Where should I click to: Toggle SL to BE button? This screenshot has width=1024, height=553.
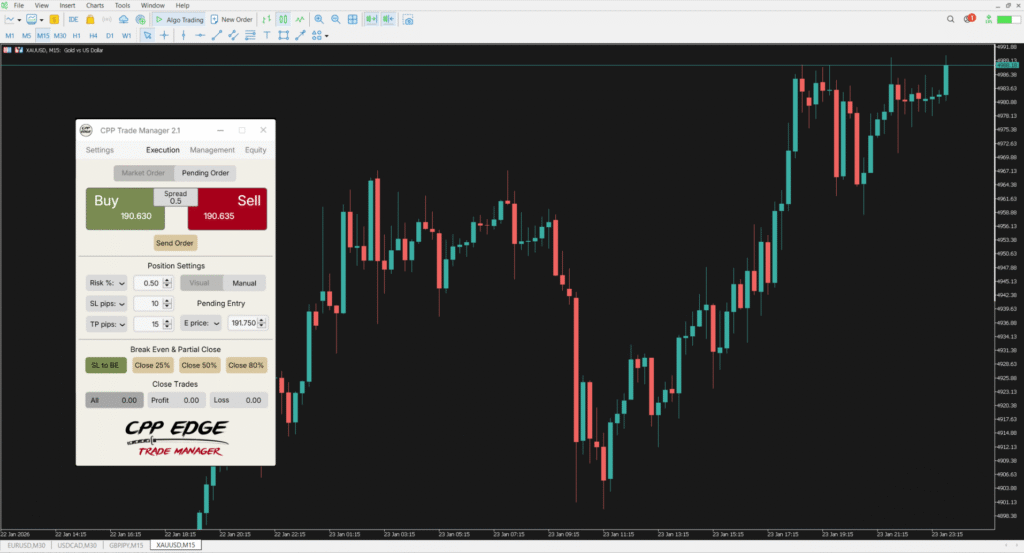coord(105,365)
